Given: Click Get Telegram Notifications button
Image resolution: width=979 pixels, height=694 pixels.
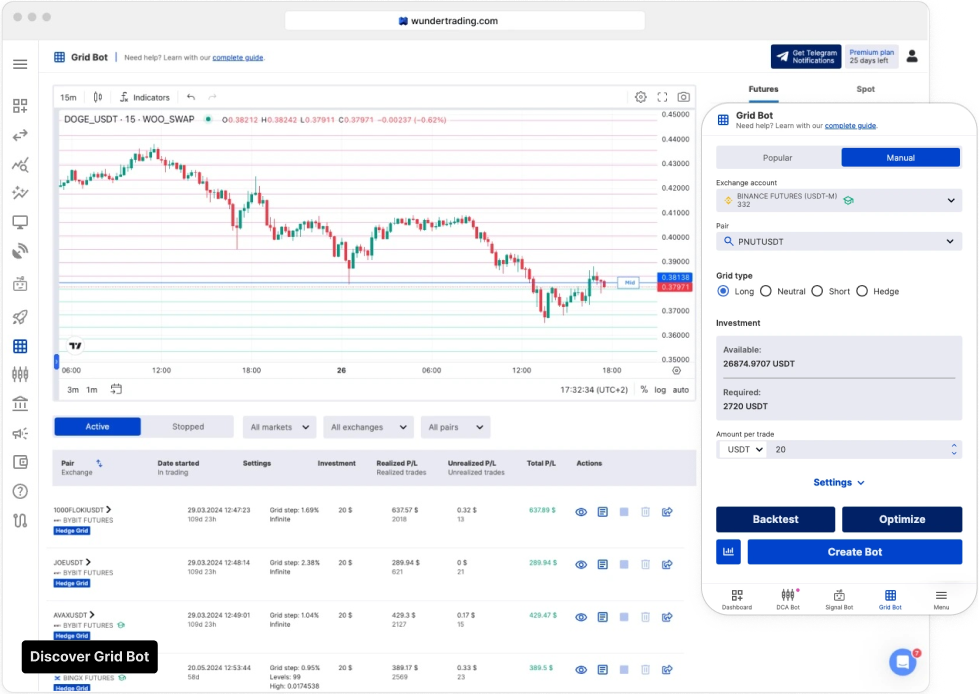Looking at the screenshot, I should coord(806,57).
